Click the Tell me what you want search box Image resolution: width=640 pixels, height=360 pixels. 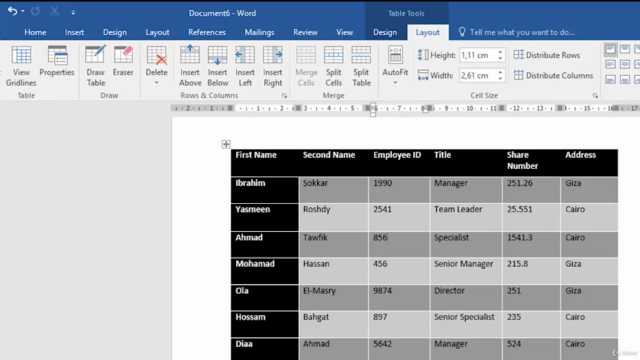pos(516,32)
